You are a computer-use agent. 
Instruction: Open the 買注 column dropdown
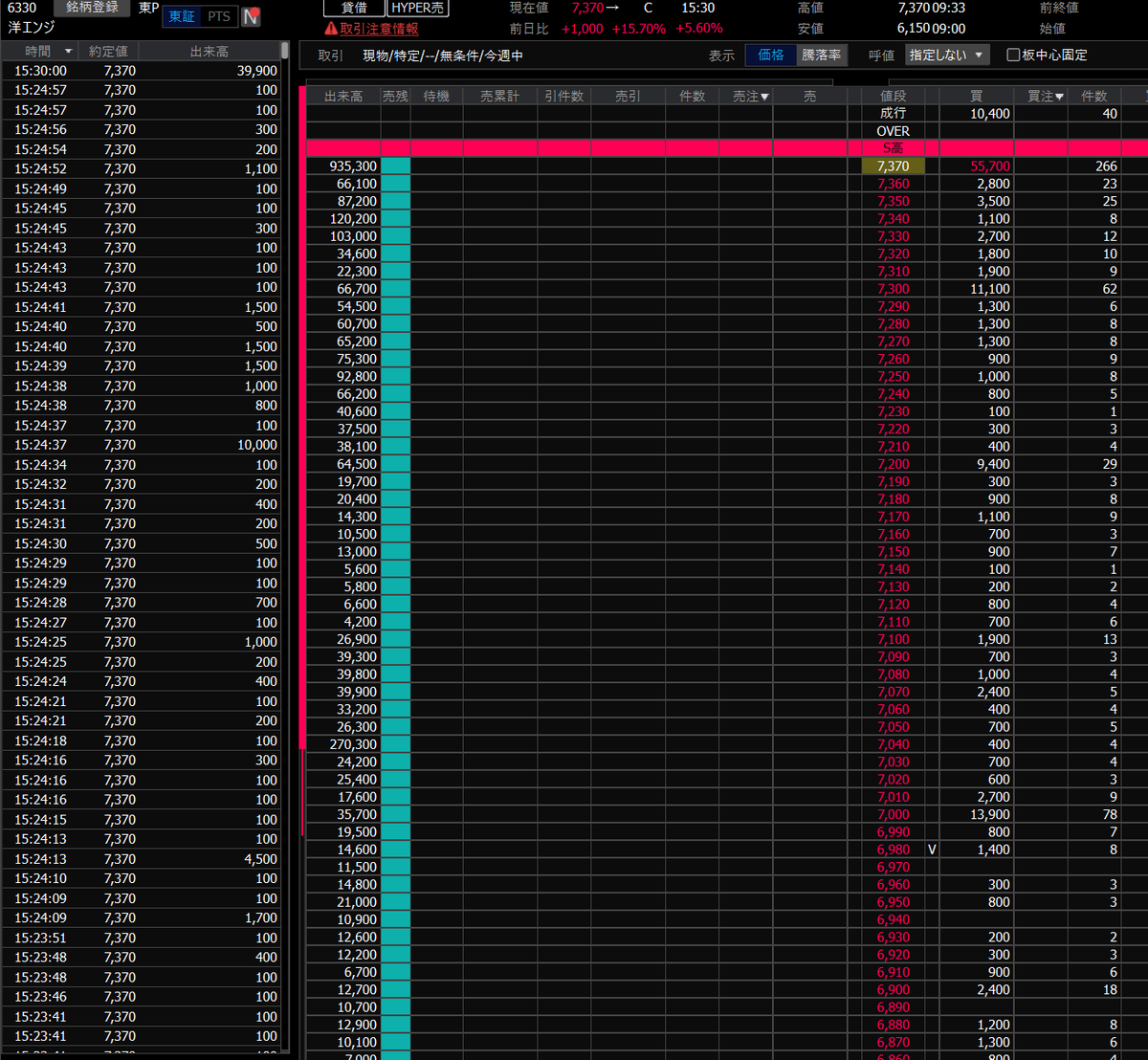tap(1059, 97)
